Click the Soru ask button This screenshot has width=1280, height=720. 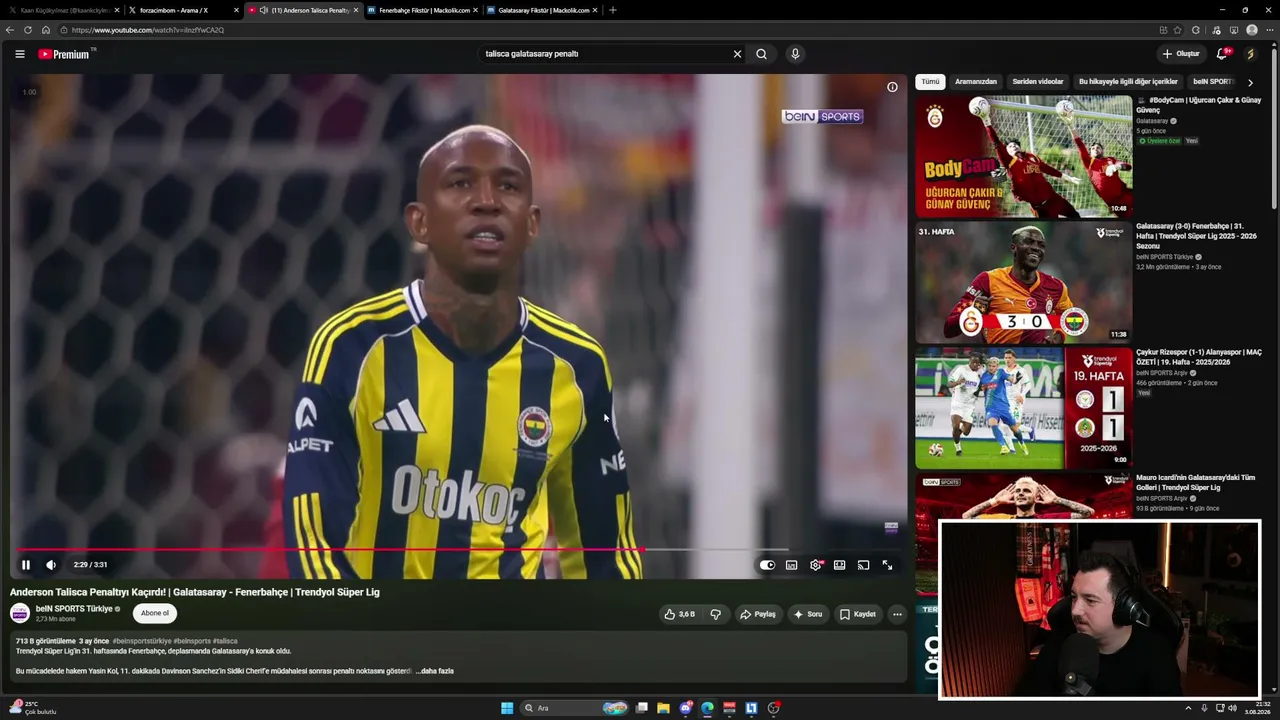808,614
